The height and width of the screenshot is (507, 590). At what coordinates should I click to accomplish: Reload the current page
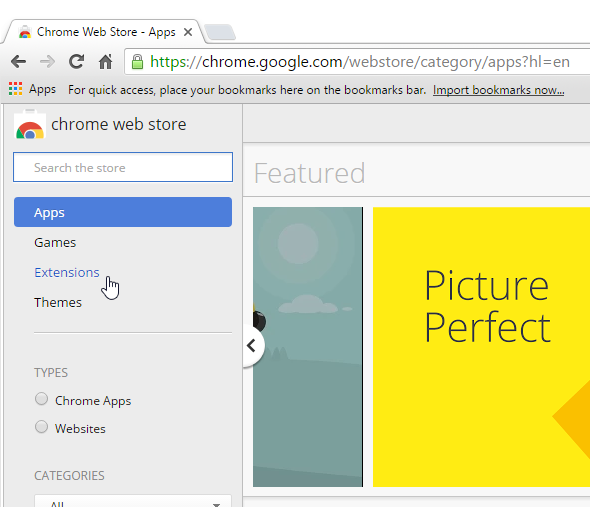pos(76,61)
